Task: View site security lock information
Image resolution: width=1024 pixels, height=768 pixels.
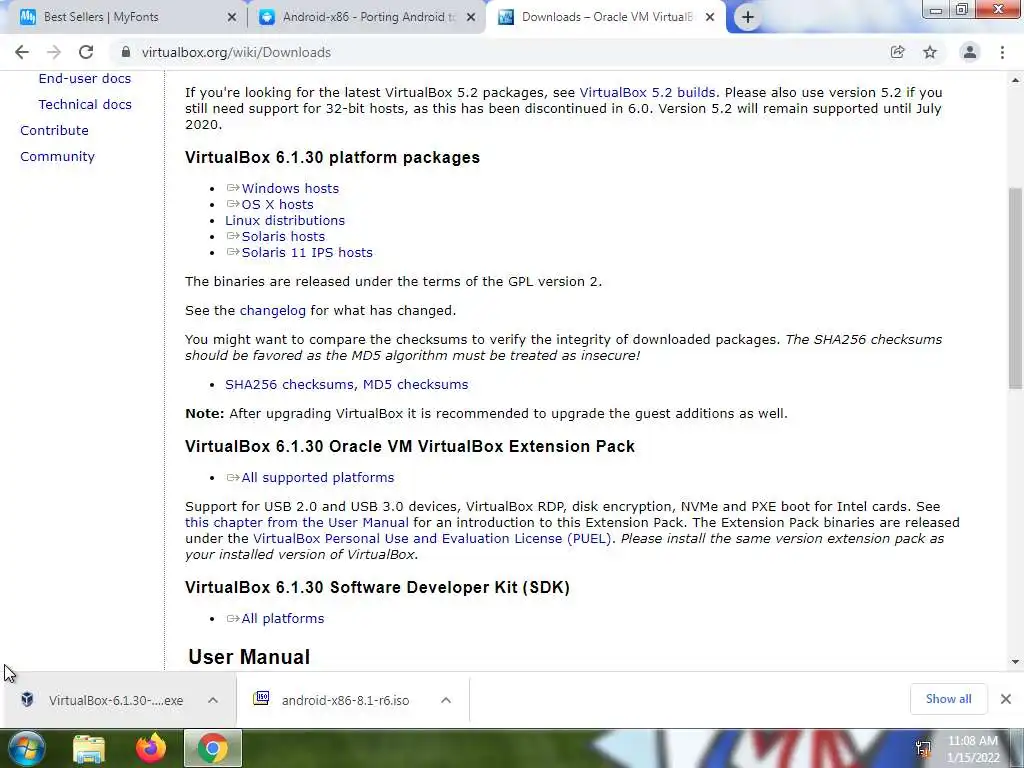Action: [x=126, y=52]
